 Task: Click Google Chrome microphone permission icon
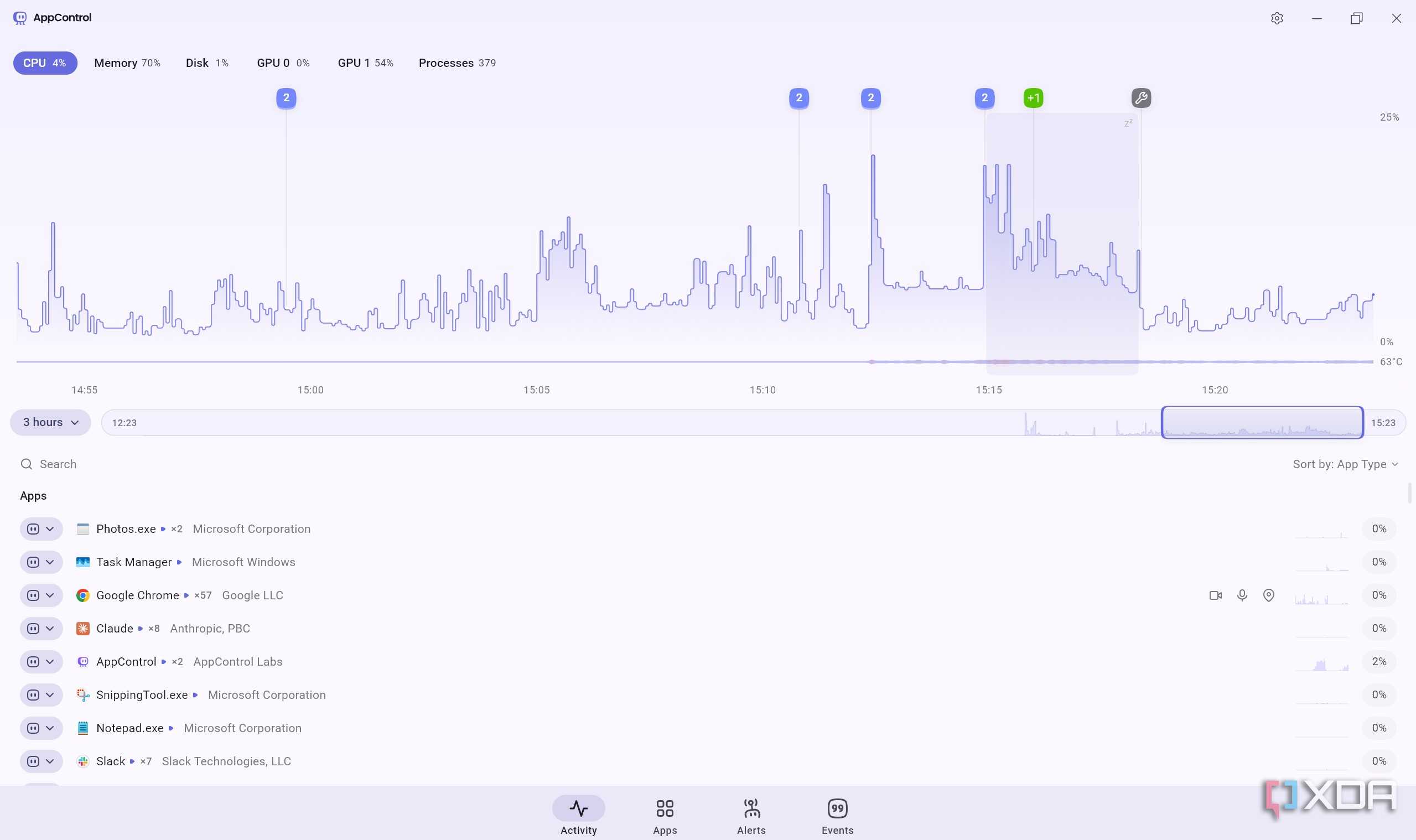pyautogui.click(x=1242, y=595)
